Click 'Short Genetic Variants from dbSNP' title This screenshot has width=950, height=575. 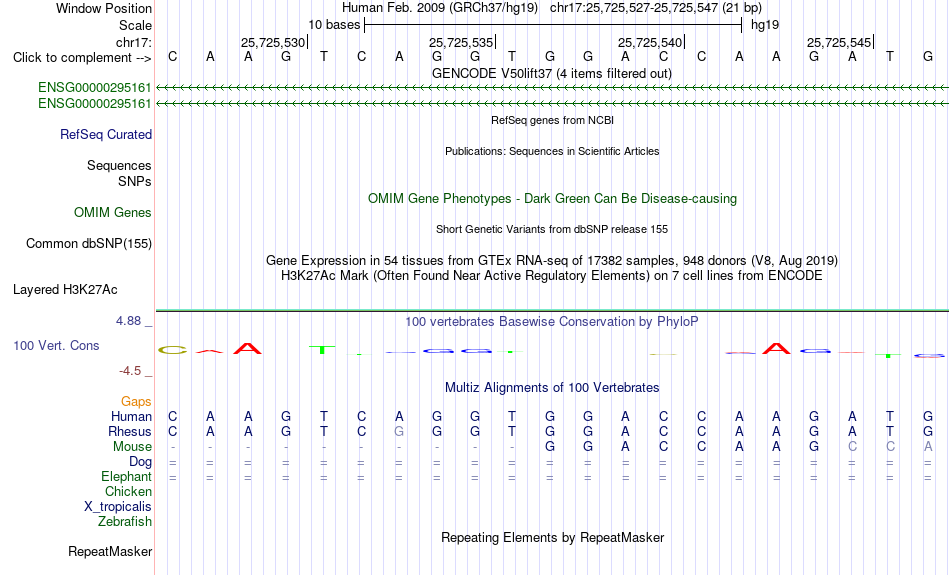click(552, 229)
